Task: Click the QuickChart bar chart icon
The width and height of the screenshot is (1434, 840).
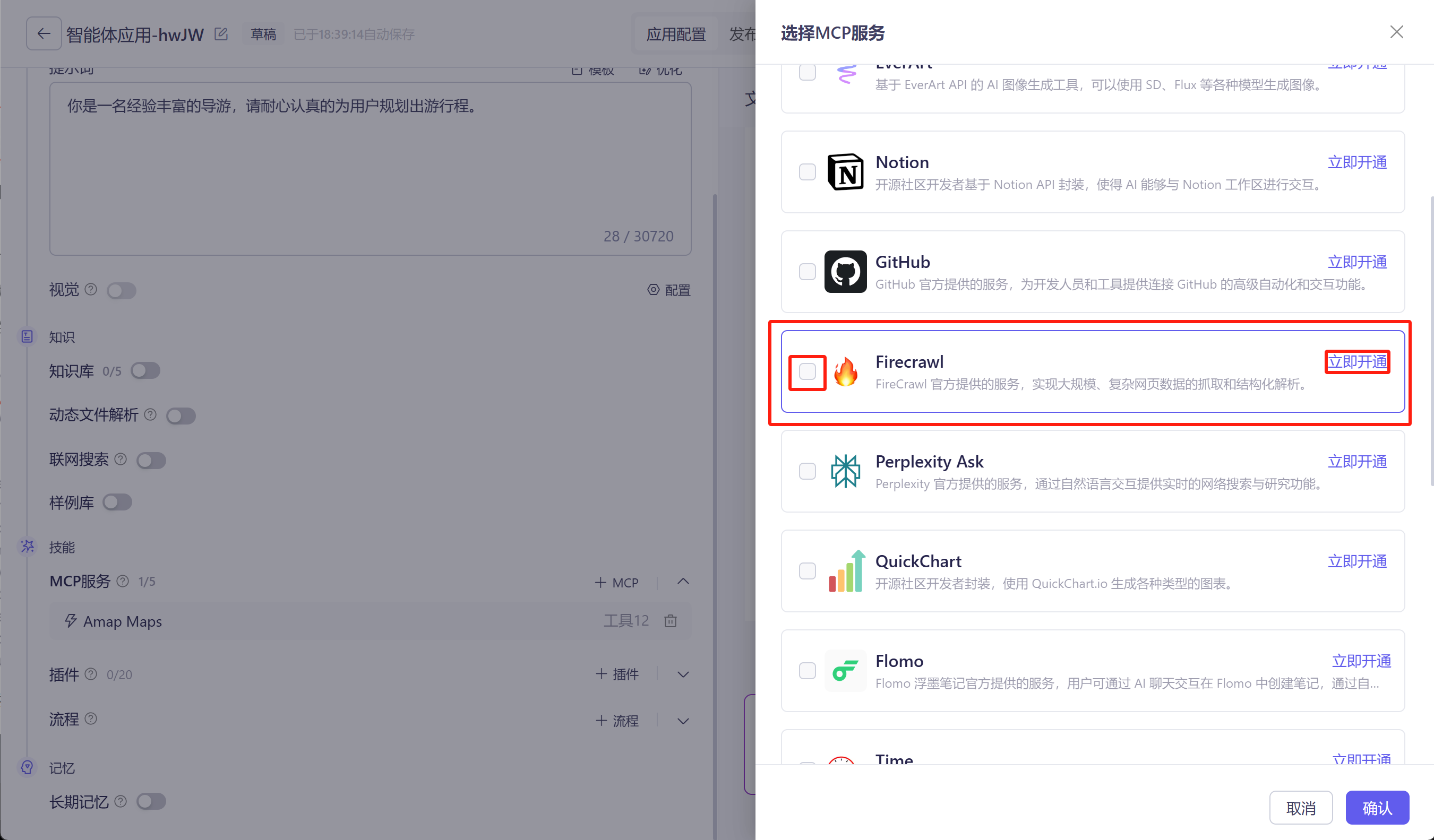Action: [847, 571]
